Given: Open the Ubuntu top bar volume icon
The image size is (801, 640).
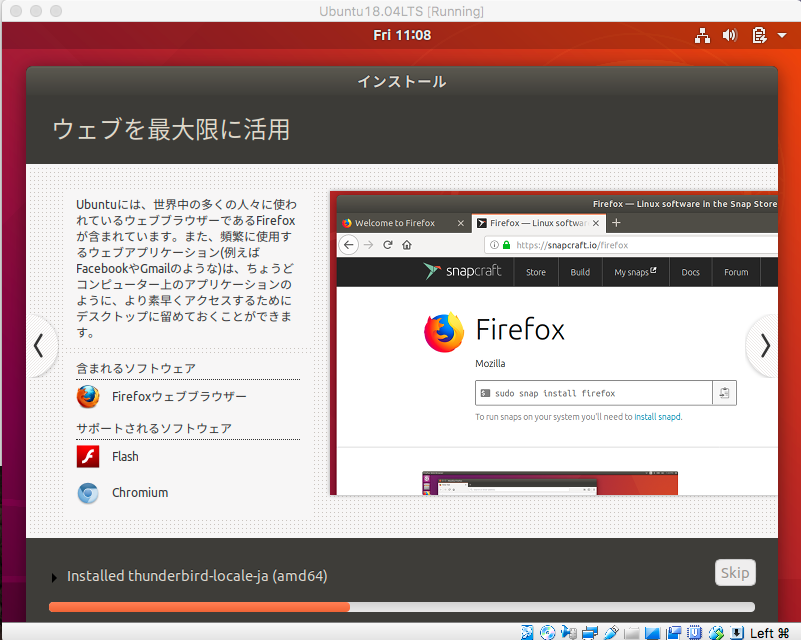Looking at the screenshot, I should (x=729, y=35).
